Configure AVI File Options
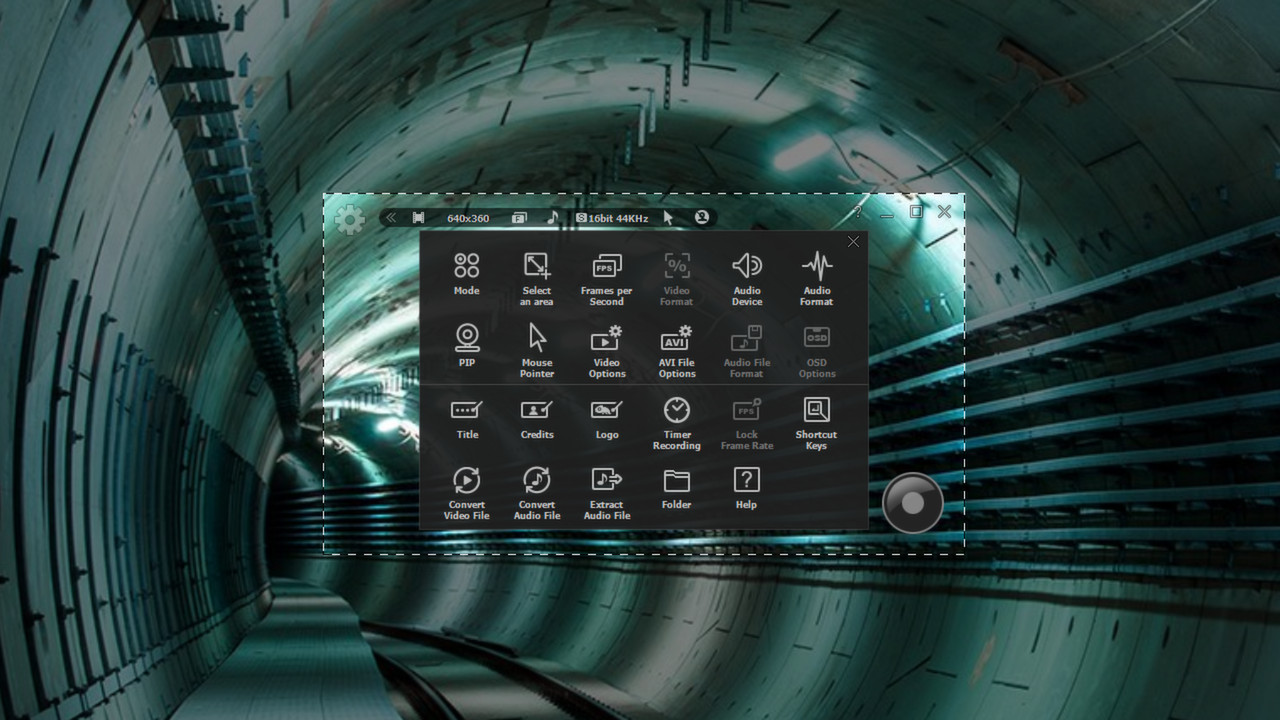Screen dimensions: 1280x720 coord(676,345)
